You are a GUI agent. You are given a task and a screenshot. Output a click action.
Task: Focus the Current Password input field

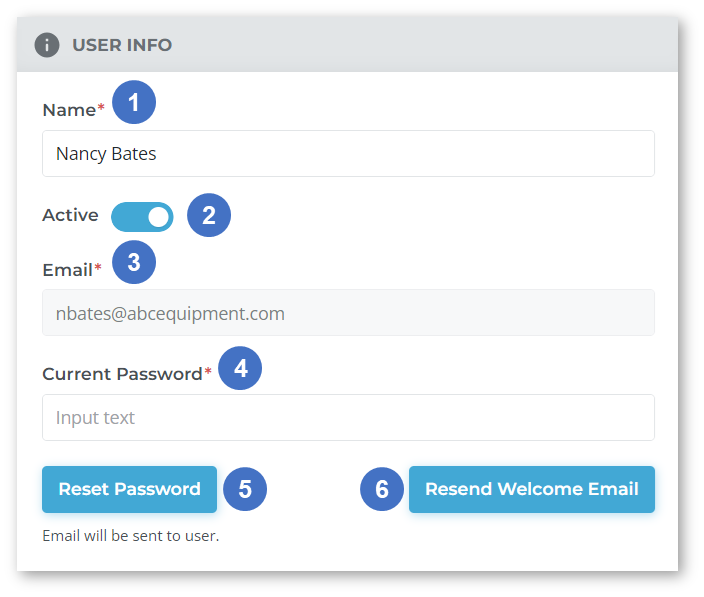coord(348,417)
